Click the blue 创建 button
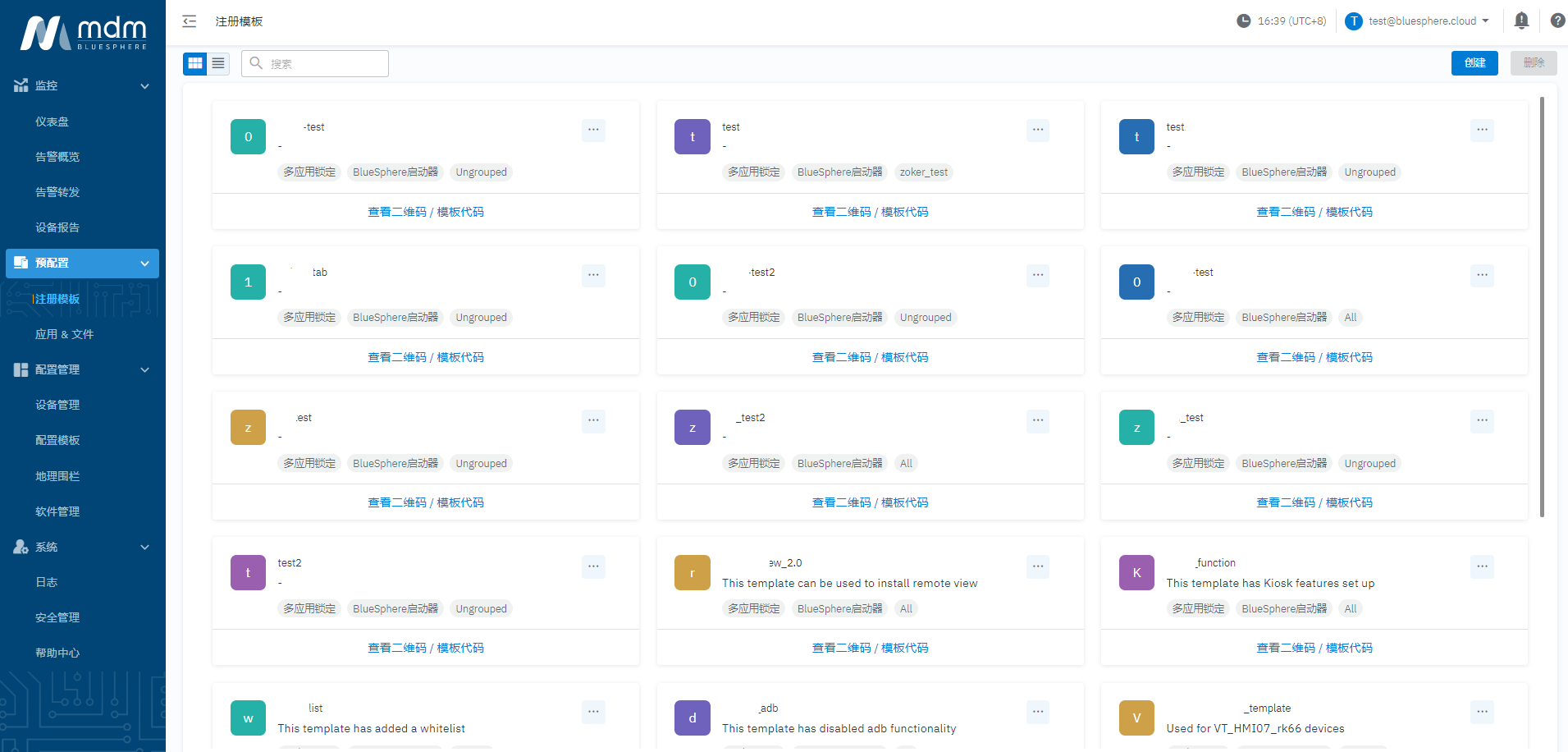Screen dimensions: 1568x752 coord(1474,63)
